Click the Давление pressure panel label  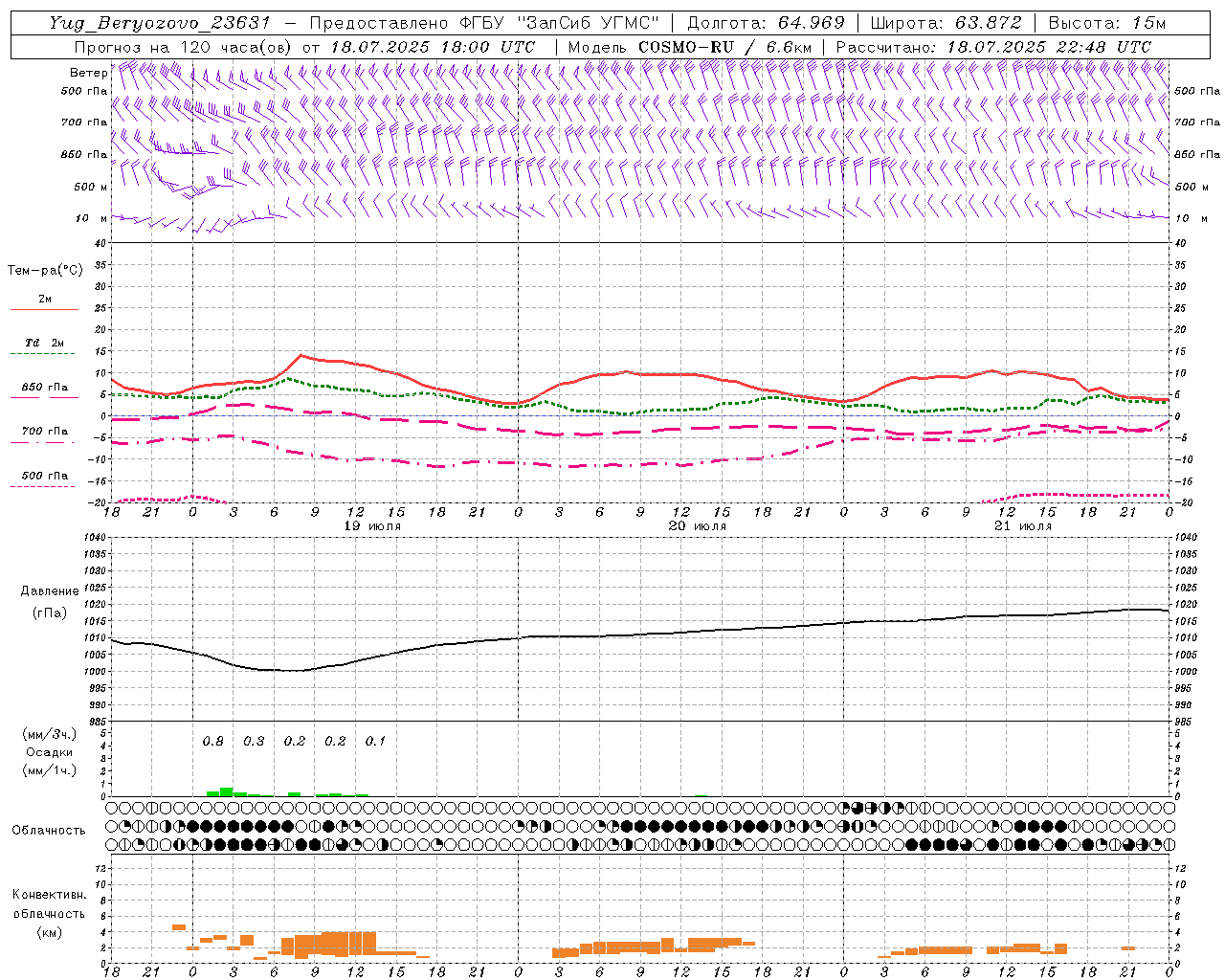(x=50, y=591)
